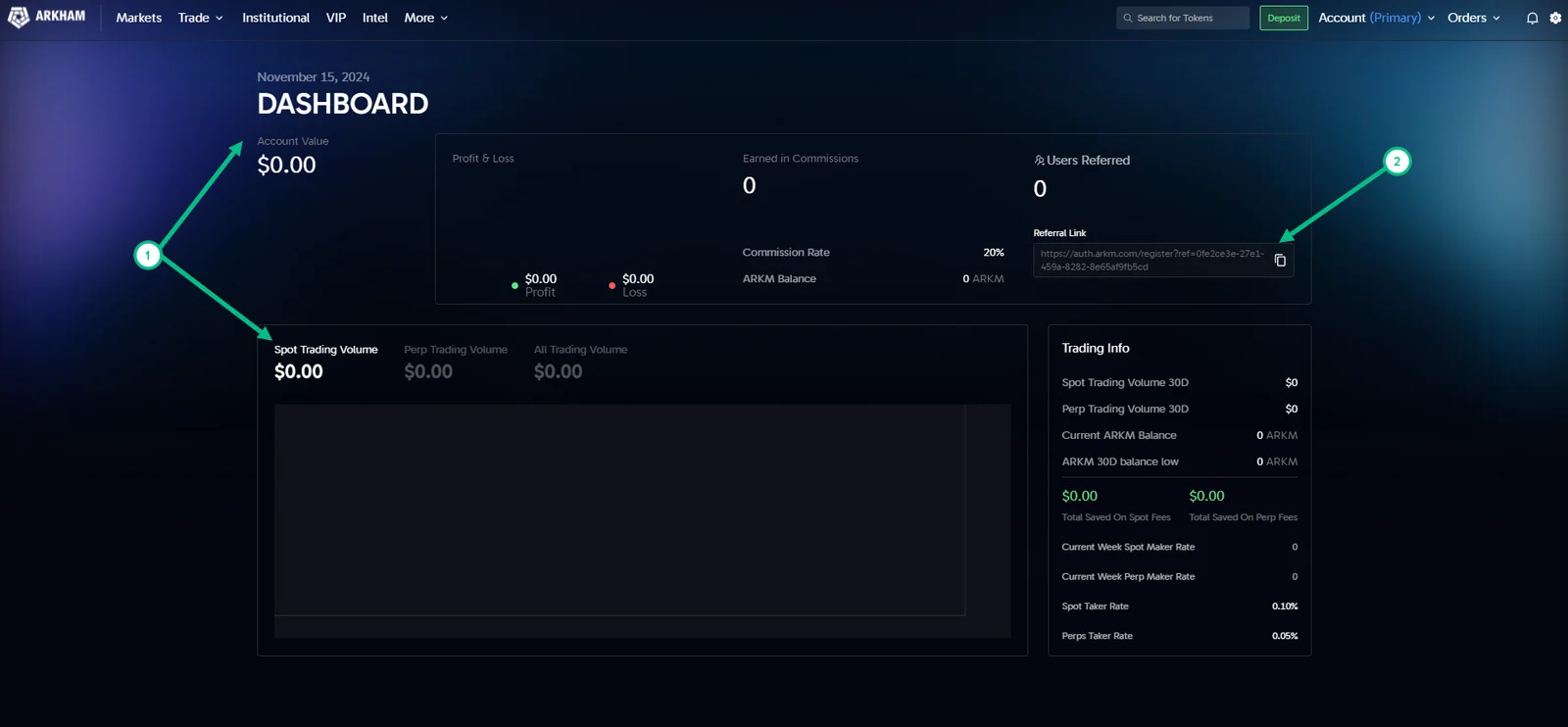The height and width of the screenshot is (727, 1568).
Task: Open the Institutional menu item
Action: pyautogui.click(x=275, y=18)
